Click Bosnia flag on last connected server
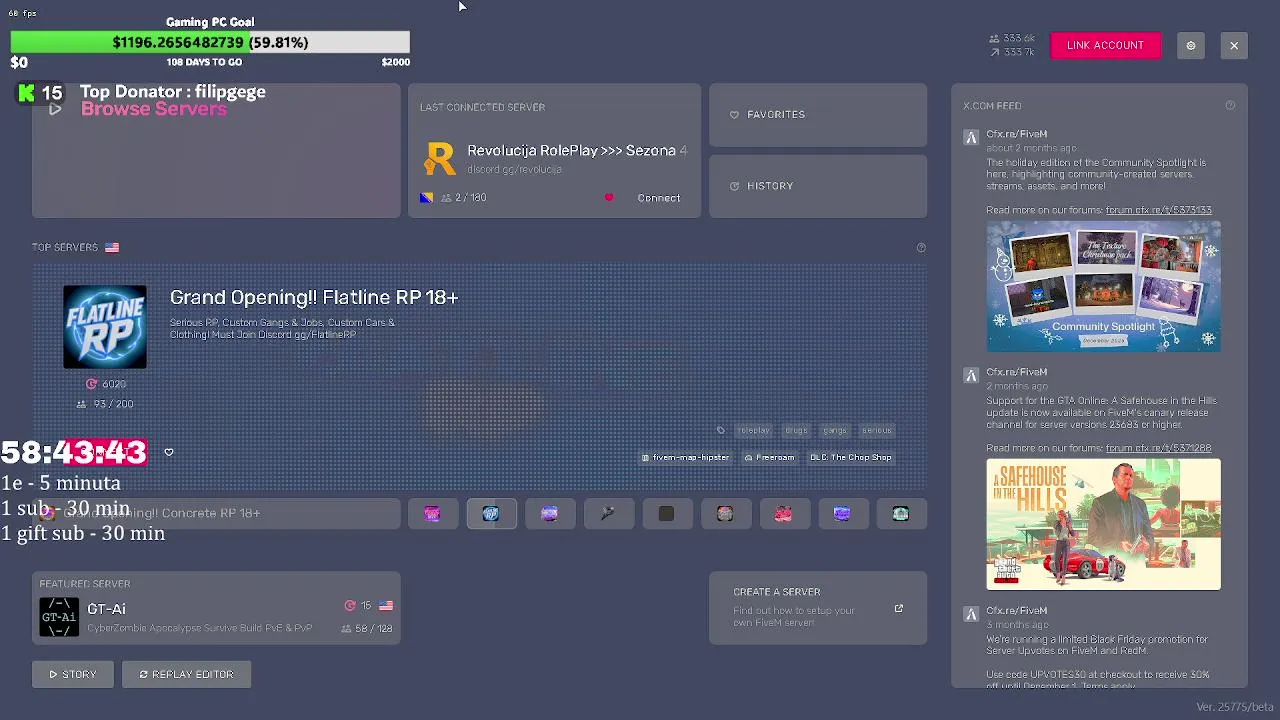This screenshot has height=720, width=1280. click(427, 198)
